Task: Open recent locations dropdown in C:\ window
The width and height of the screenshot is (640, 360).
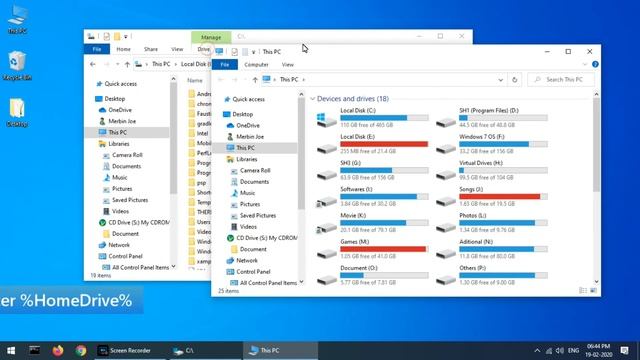Action: [118, 64]
